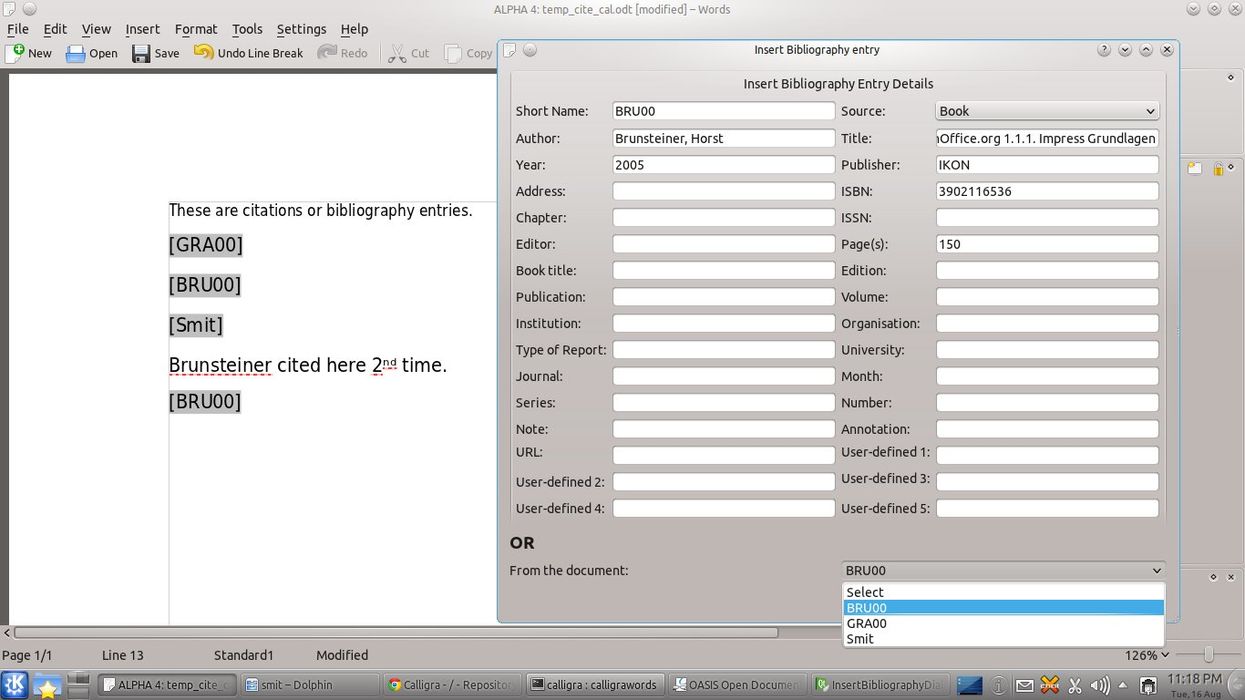Choose Smit in the open dropdown list
1245x700 pixels.
point(860,639)
